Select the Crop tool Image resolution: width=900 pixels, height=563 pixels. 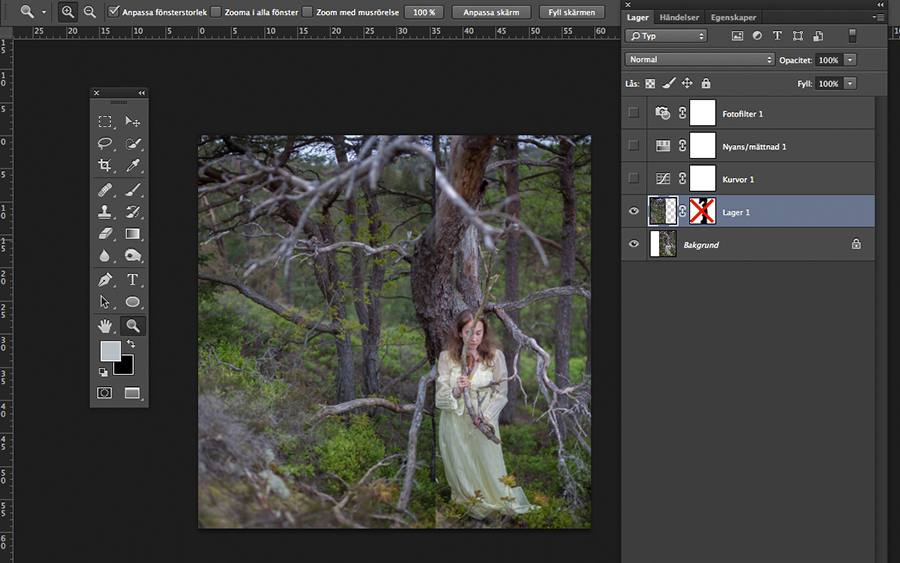pos(105,166)
